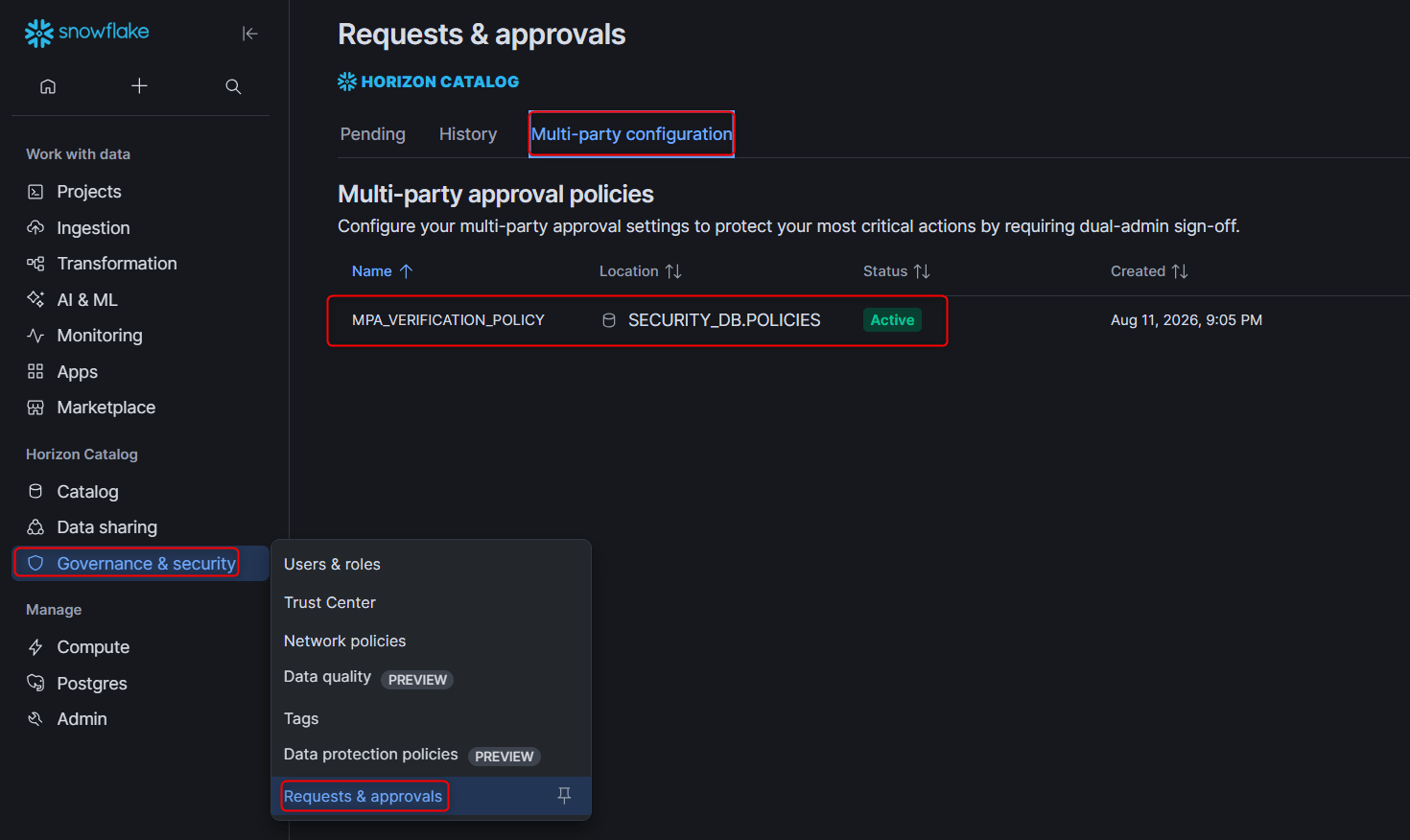Click the Apps grid icon
Screen dimensions: 1410x840
click(x=35, y=372)
